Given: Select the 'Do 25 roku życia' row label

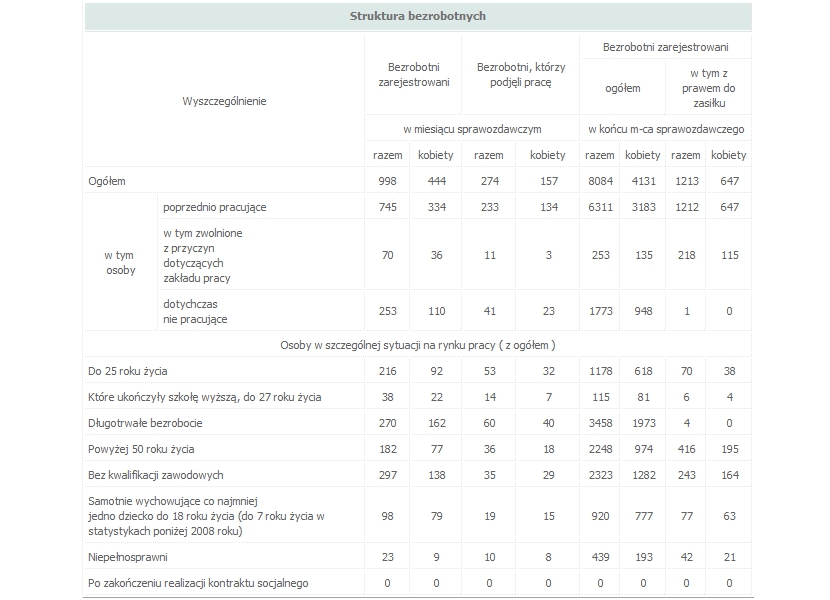Looking at the screenshot, I should coord(128,371).
